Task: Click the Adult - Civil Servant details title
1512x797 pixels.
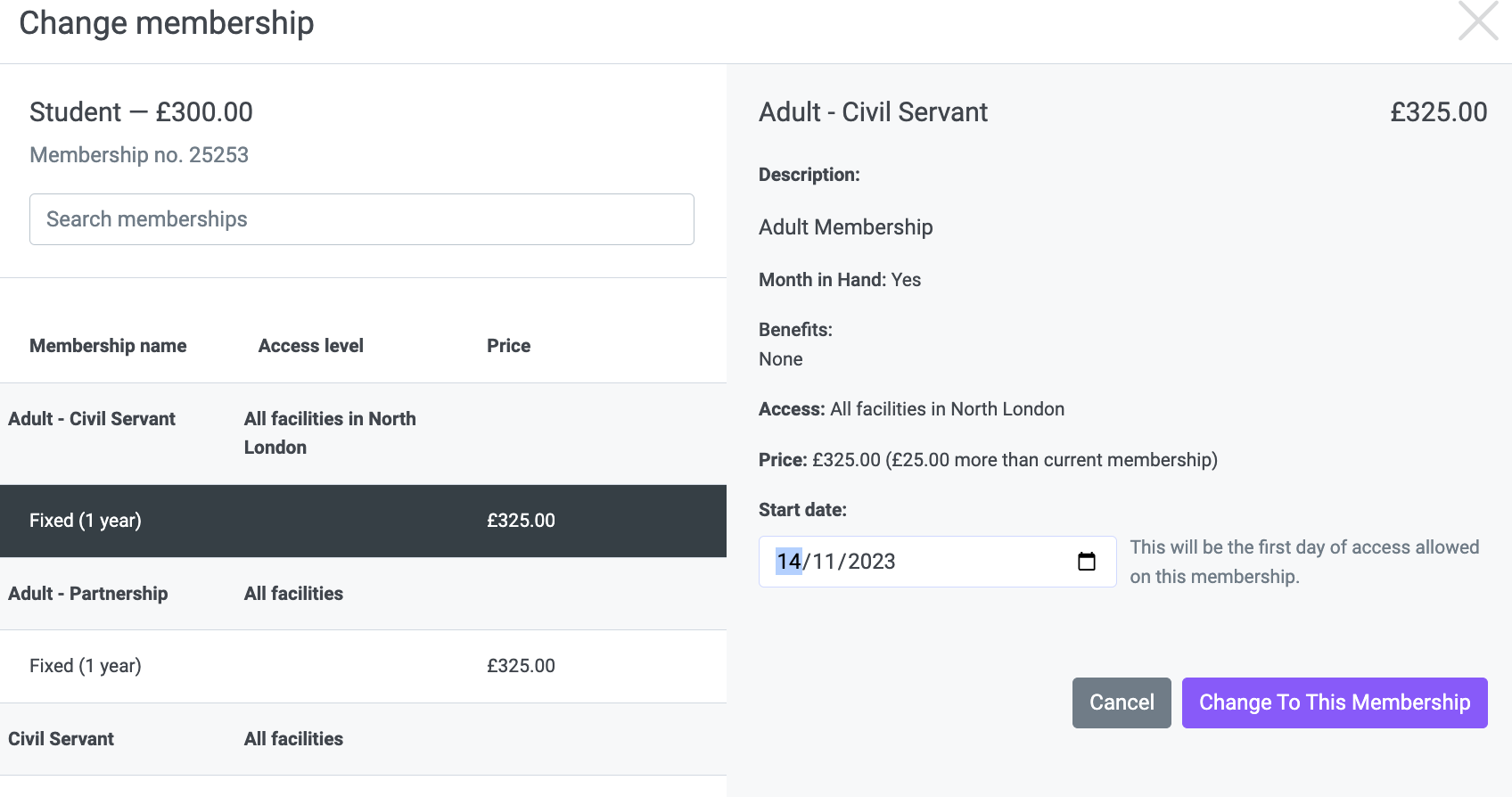Action: click(873, 112)
